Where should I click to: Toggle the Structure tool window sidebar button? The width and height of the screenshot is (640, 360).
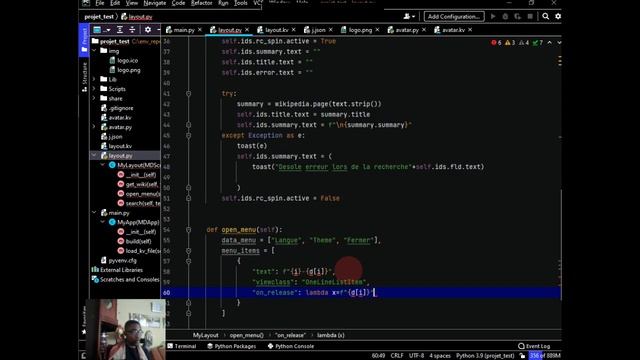(x=84, y=78)
